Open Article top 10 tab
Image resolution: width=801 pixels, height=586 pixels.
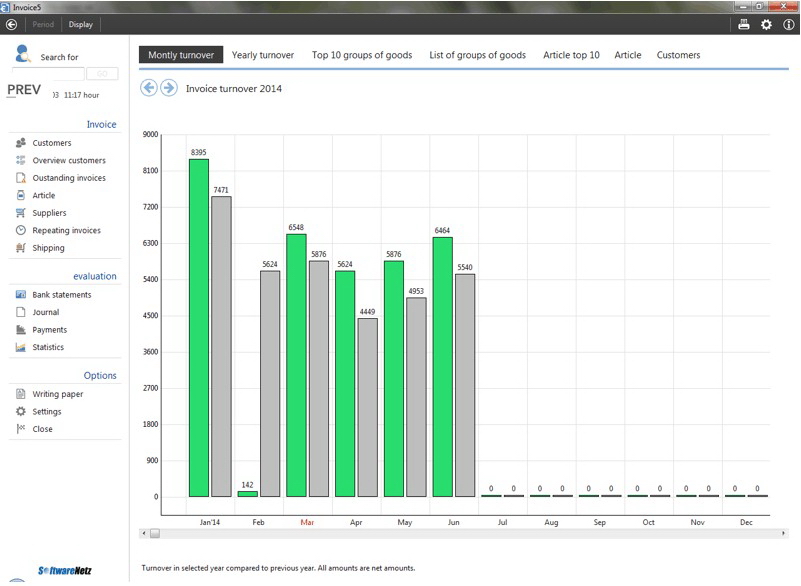click(571, 55)
